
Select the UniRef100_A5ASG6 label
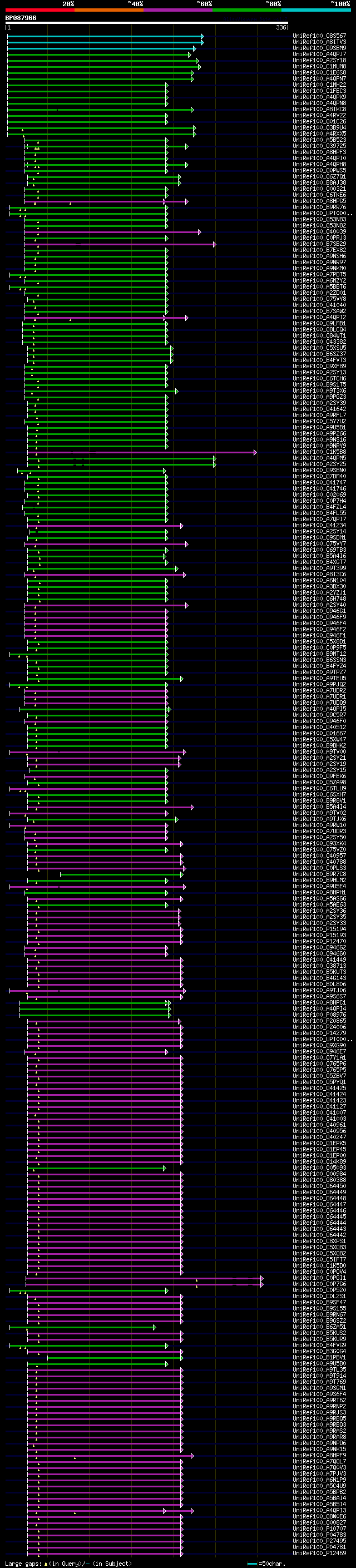click(319, 898)
